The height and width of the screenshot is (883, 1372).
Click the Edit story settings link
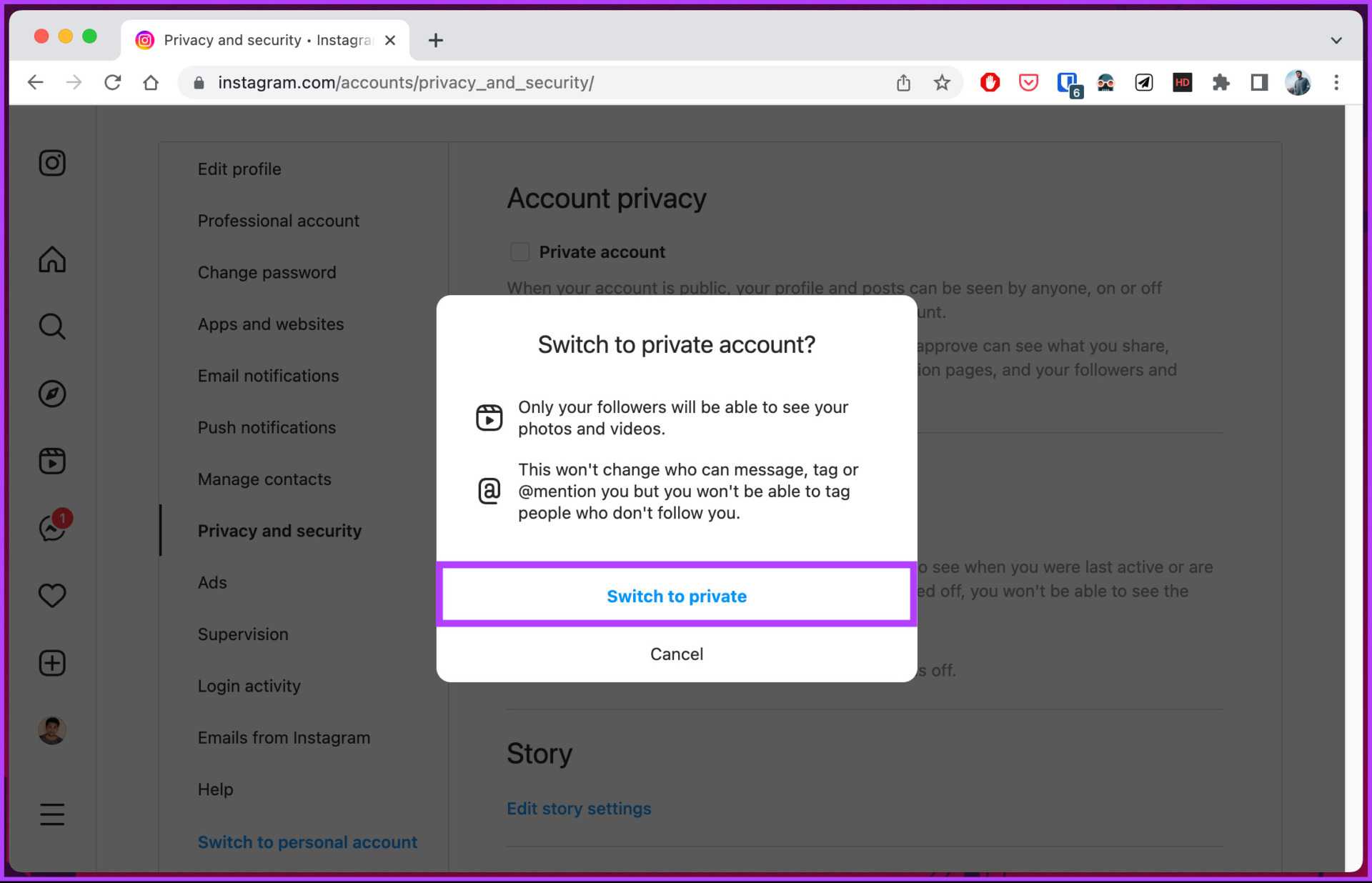pos(579,809)
